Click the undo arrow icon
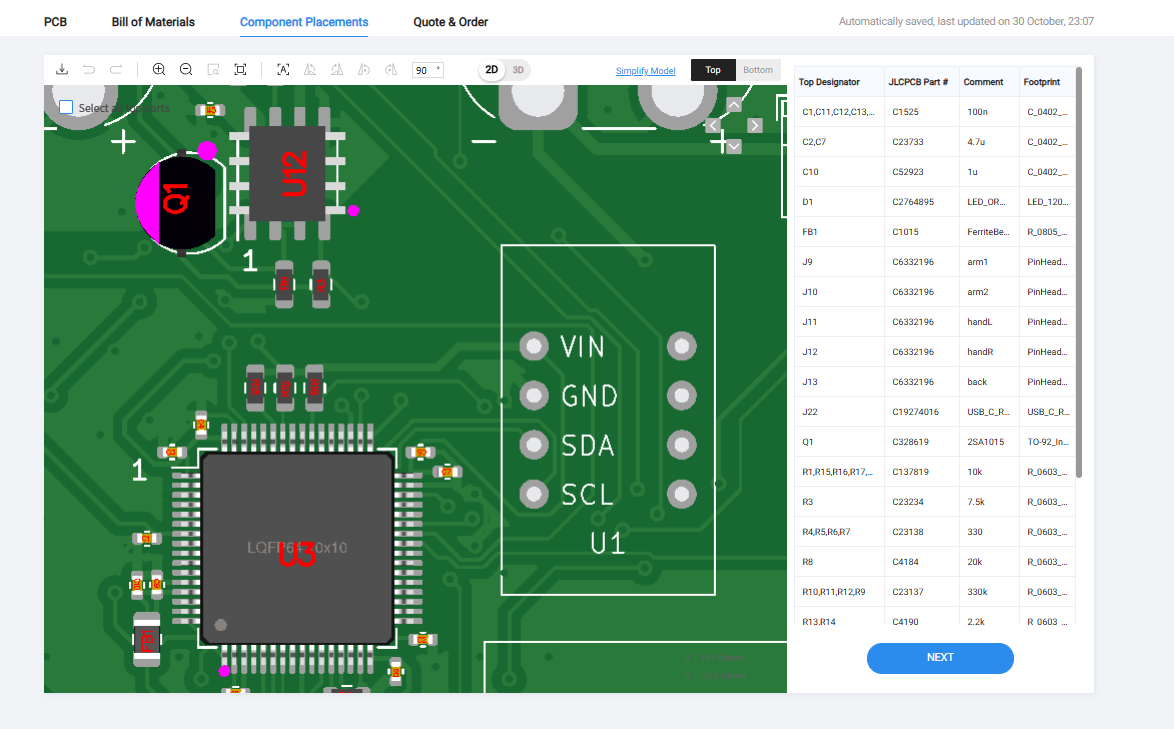The image size is (1174, 729). point(89,69)
